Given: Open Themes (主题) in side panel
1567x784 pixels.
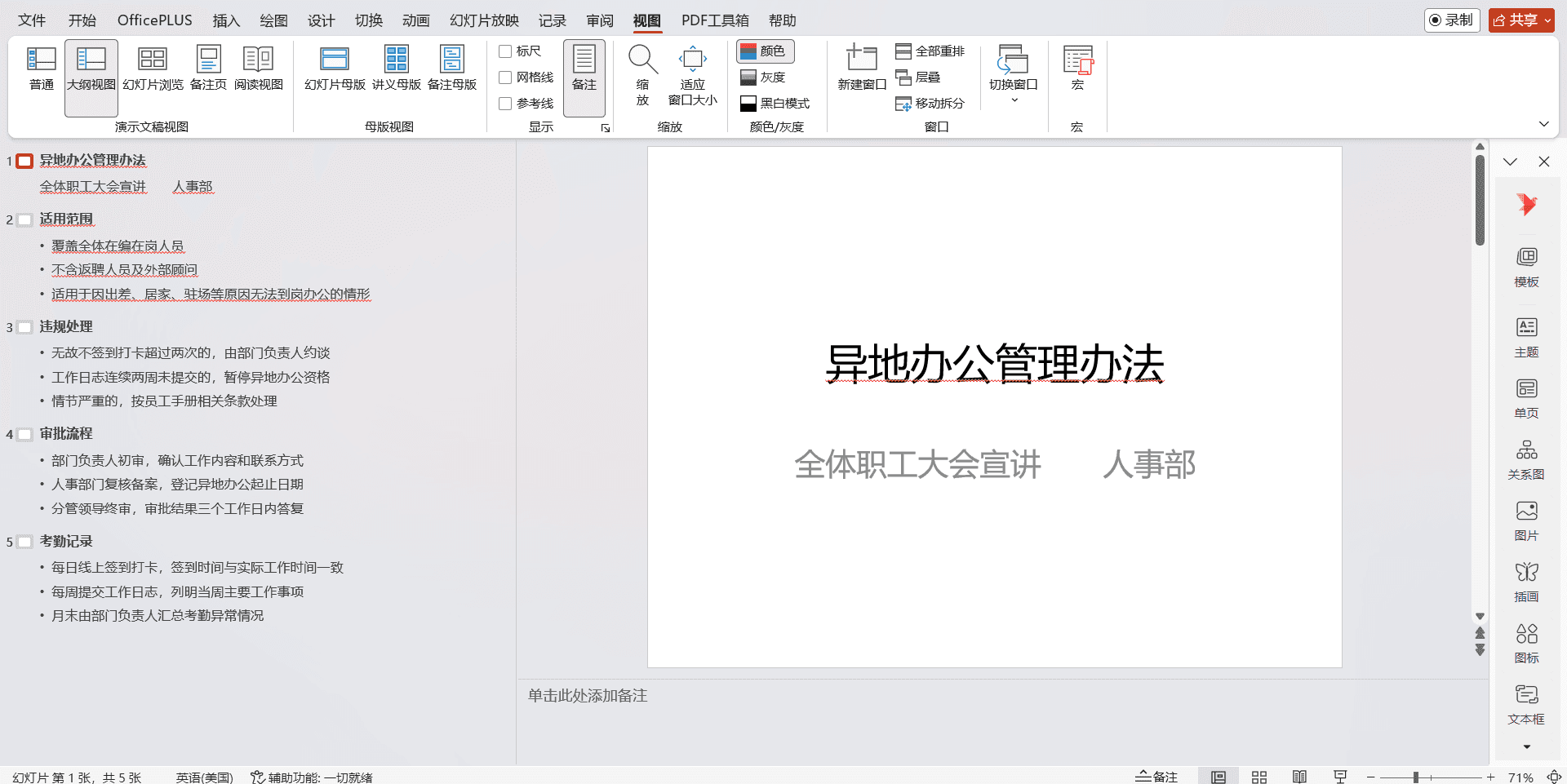Looking at the screenshot, I should [1526, 338].
